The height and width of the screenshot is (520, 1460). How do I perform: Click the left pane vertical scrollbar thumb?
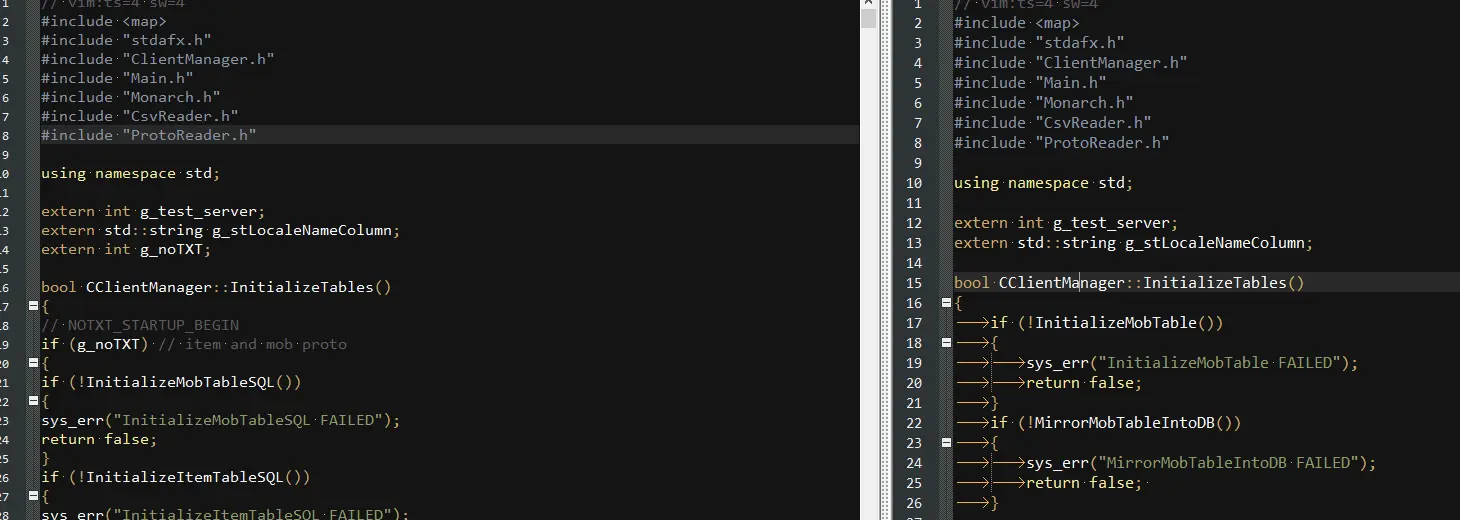[x=868, y=18]
